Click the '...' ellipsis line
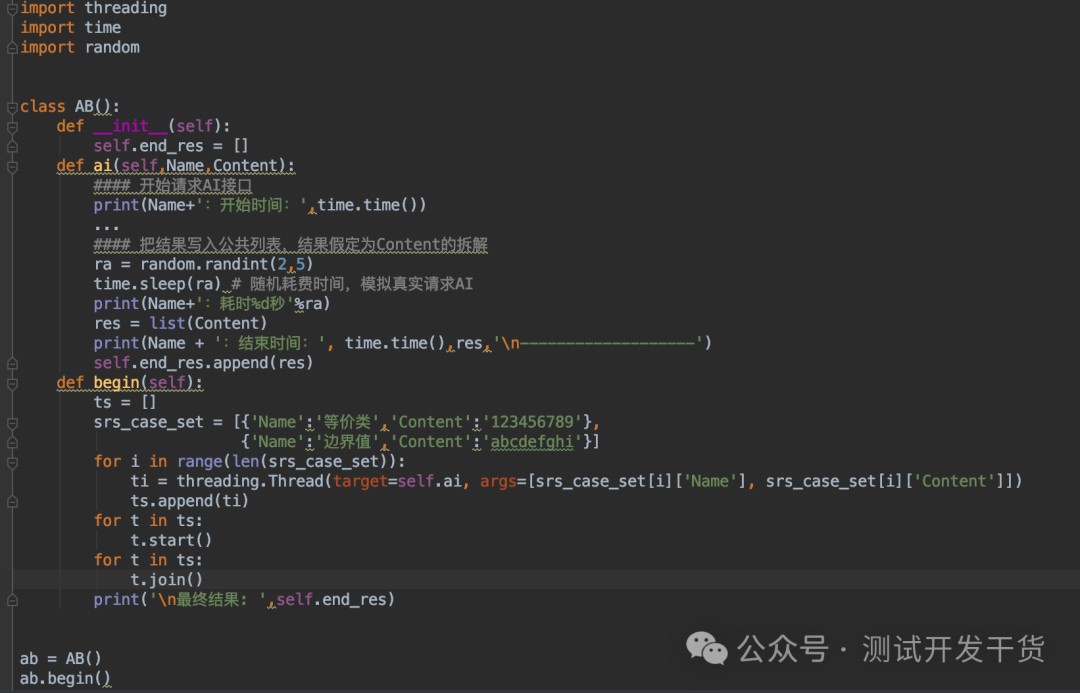Viewport: 1080px width, 693px height. (x=107, y=225)
